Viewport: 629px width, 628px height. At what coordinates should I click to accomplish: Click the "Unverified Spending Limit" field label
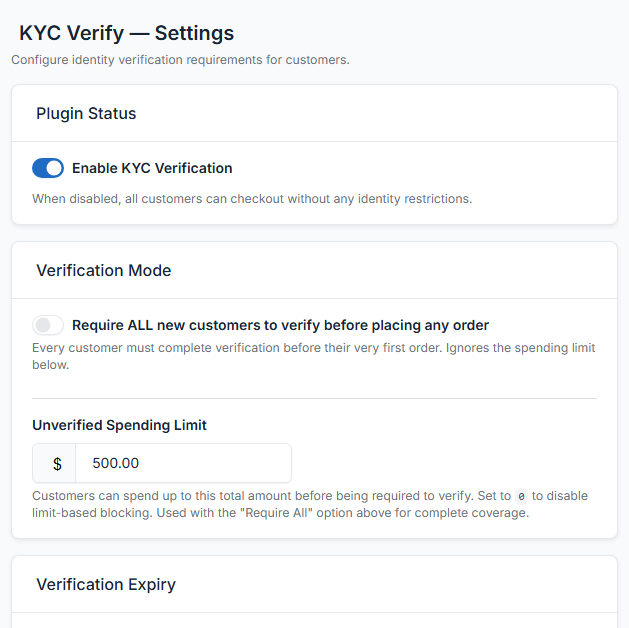tap(119, 425)
